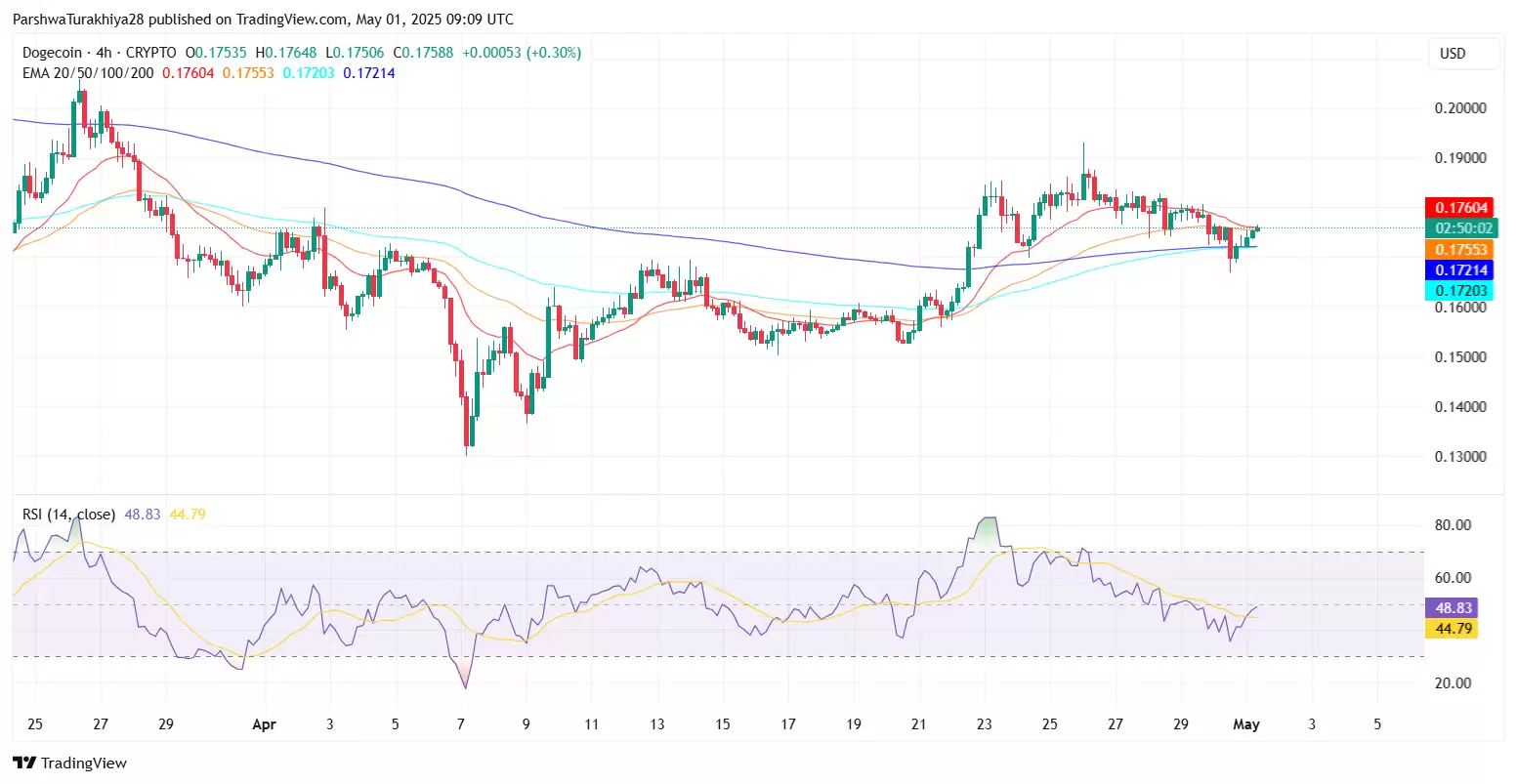Viewport: 1517px width, 784px height.
Task: Click red EMA 20 value in legend
Action: tap(188, 73)
